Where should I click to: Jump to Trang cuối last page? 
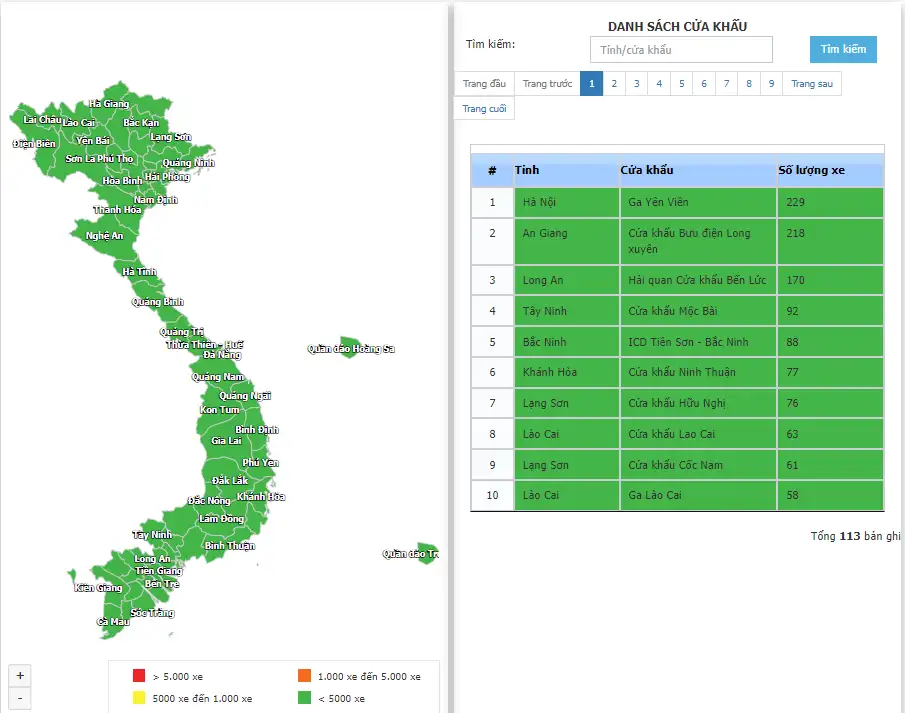click(484, 109)
